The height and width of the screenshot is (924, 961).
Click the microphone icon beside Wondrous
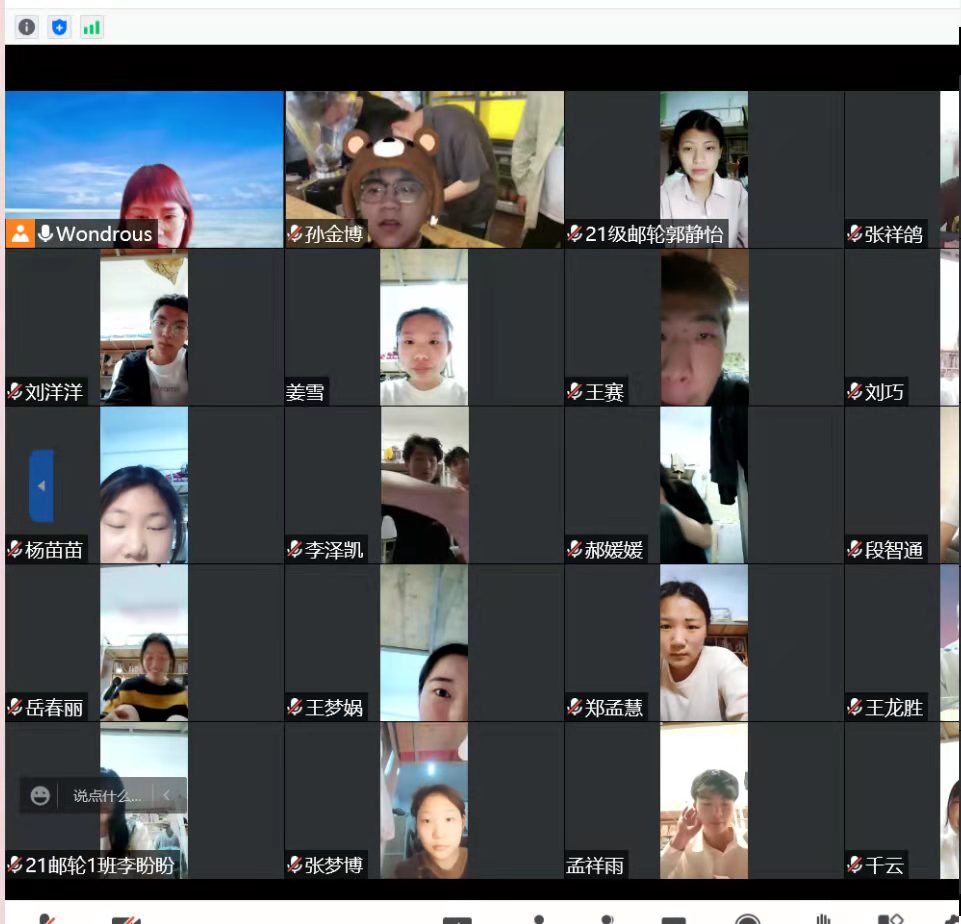[x=45, y=234]
